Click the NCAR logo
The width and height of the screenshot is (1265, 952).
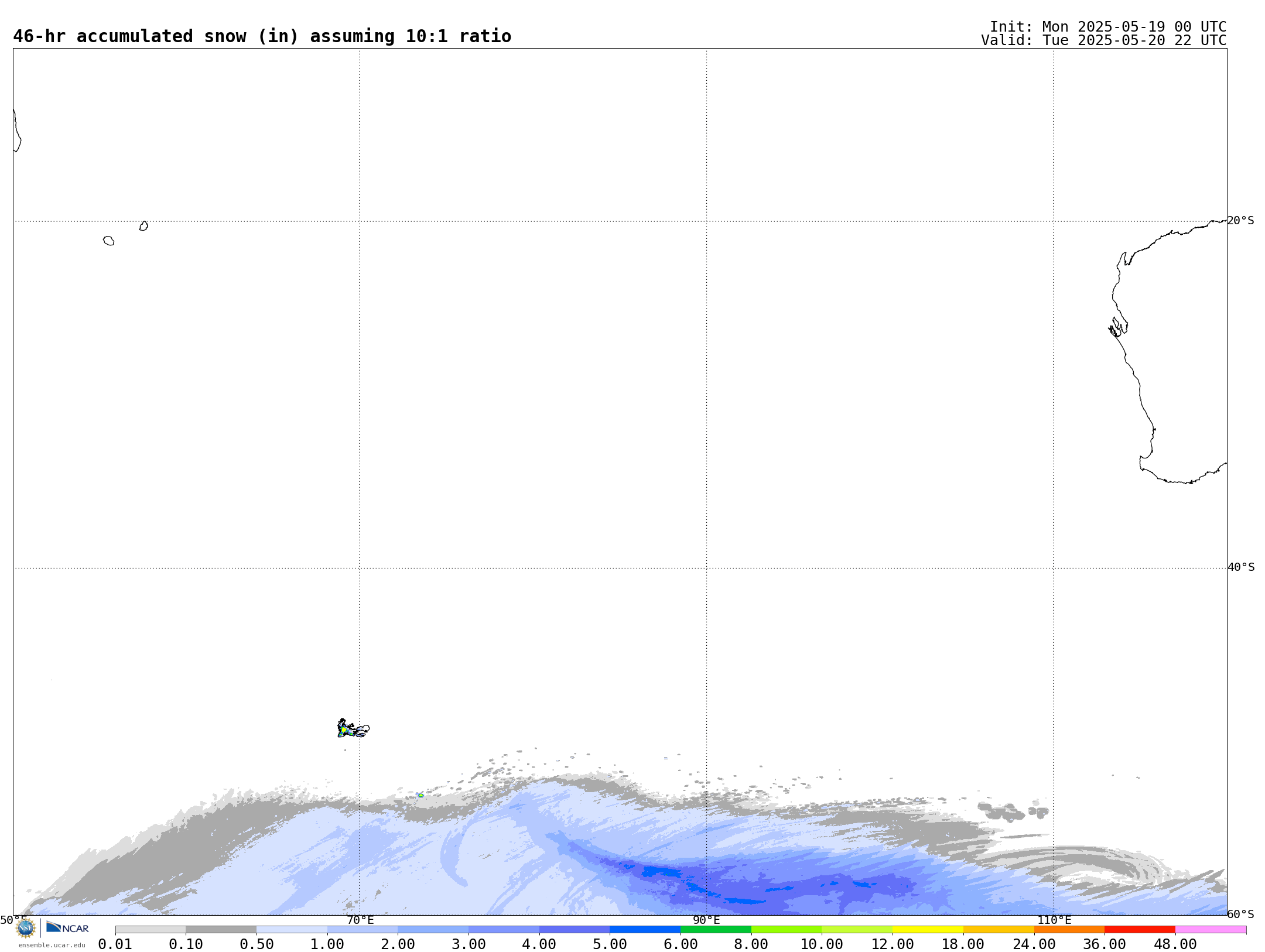pos(67,928)
